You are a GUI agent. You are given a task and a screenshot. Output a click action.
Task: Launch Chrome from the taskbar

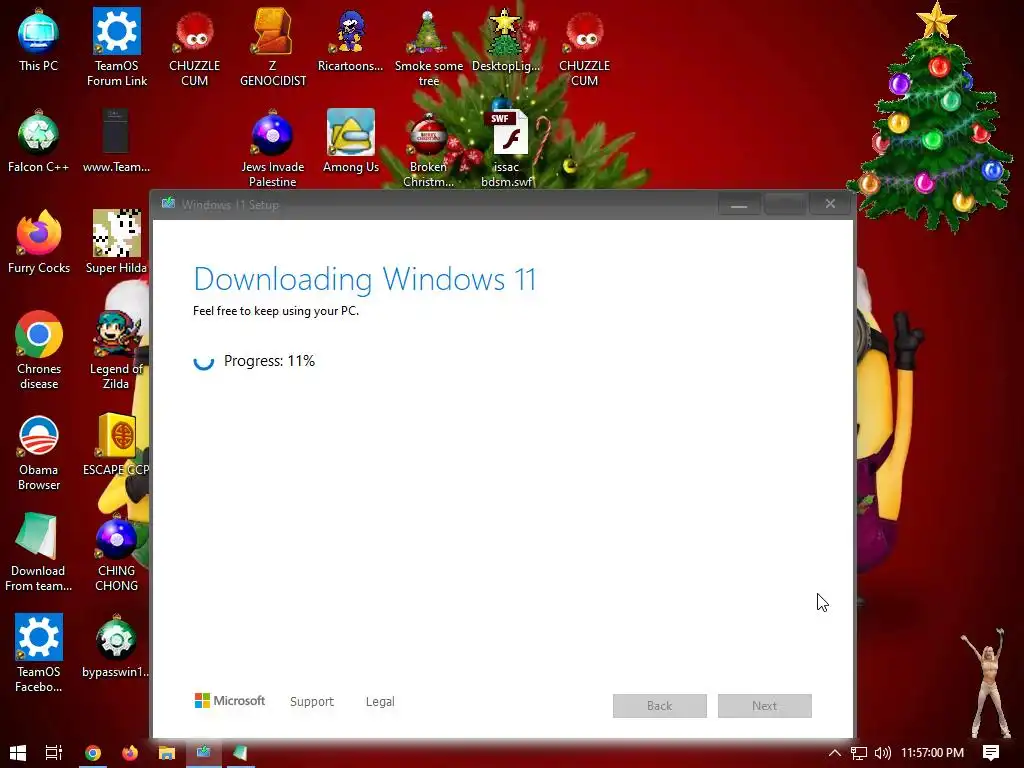tap(93, 753)
